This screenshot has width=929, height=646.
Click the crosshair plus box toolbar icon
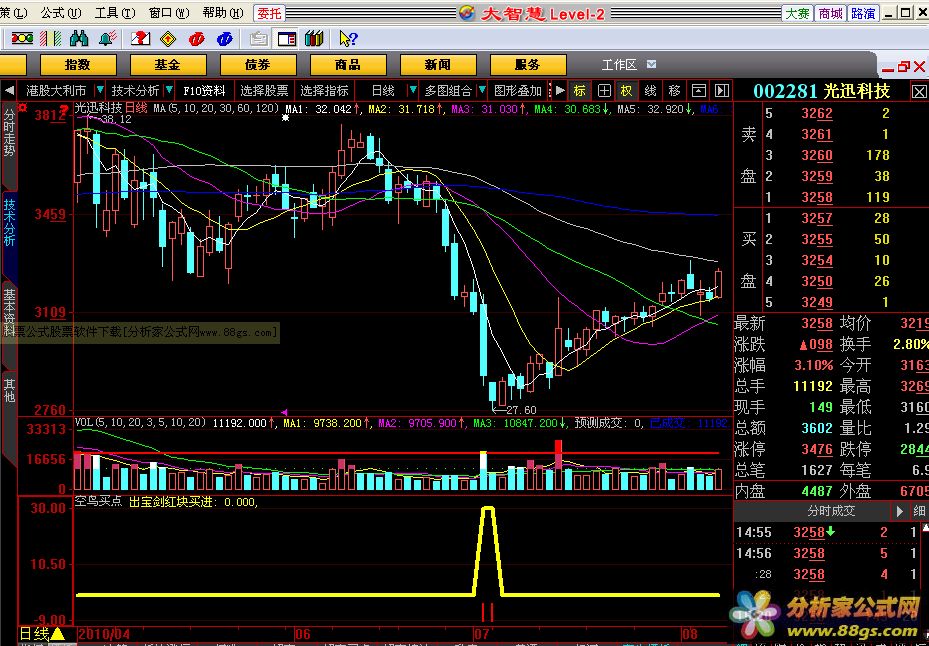pyautogui.click(x=604, y=91)
